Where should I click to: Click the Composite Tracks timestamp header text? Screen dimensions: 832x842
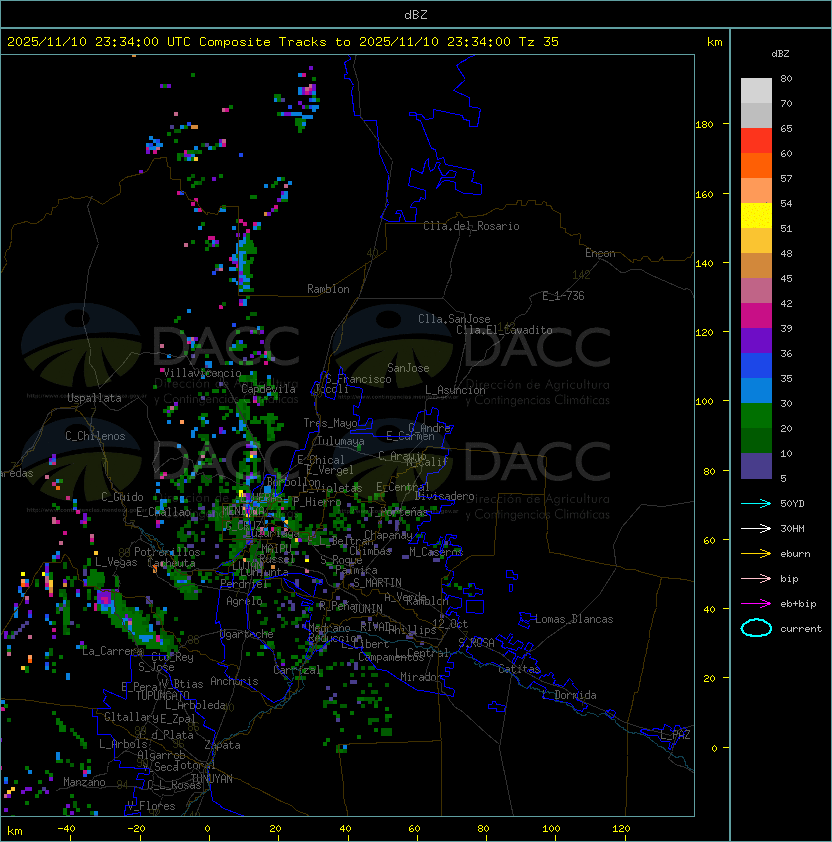[x=283, y=42]
